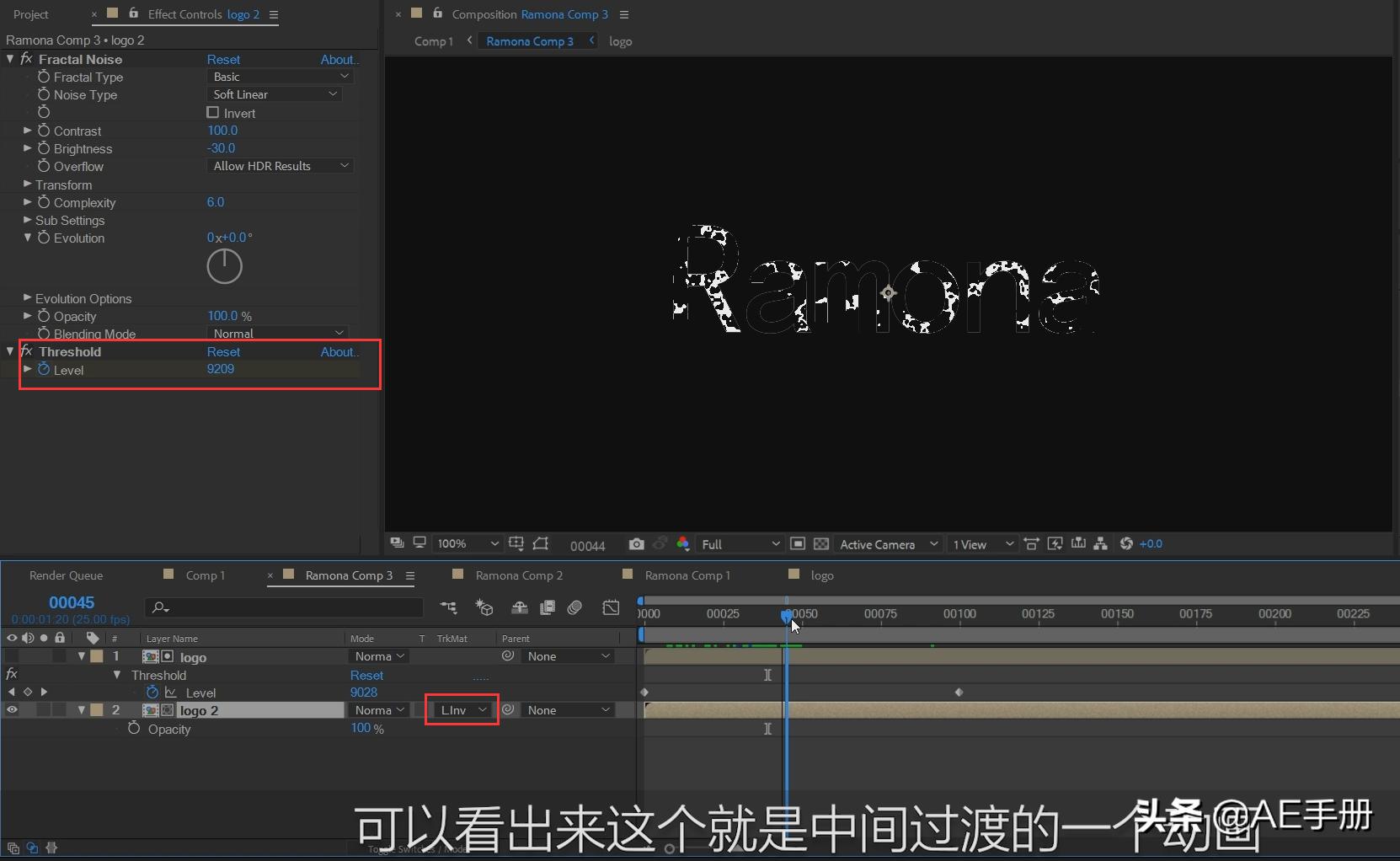Click Reset on the Threshold effect
The width and height of the screenshot is (1400, 861).
click(x=223, y=352)
